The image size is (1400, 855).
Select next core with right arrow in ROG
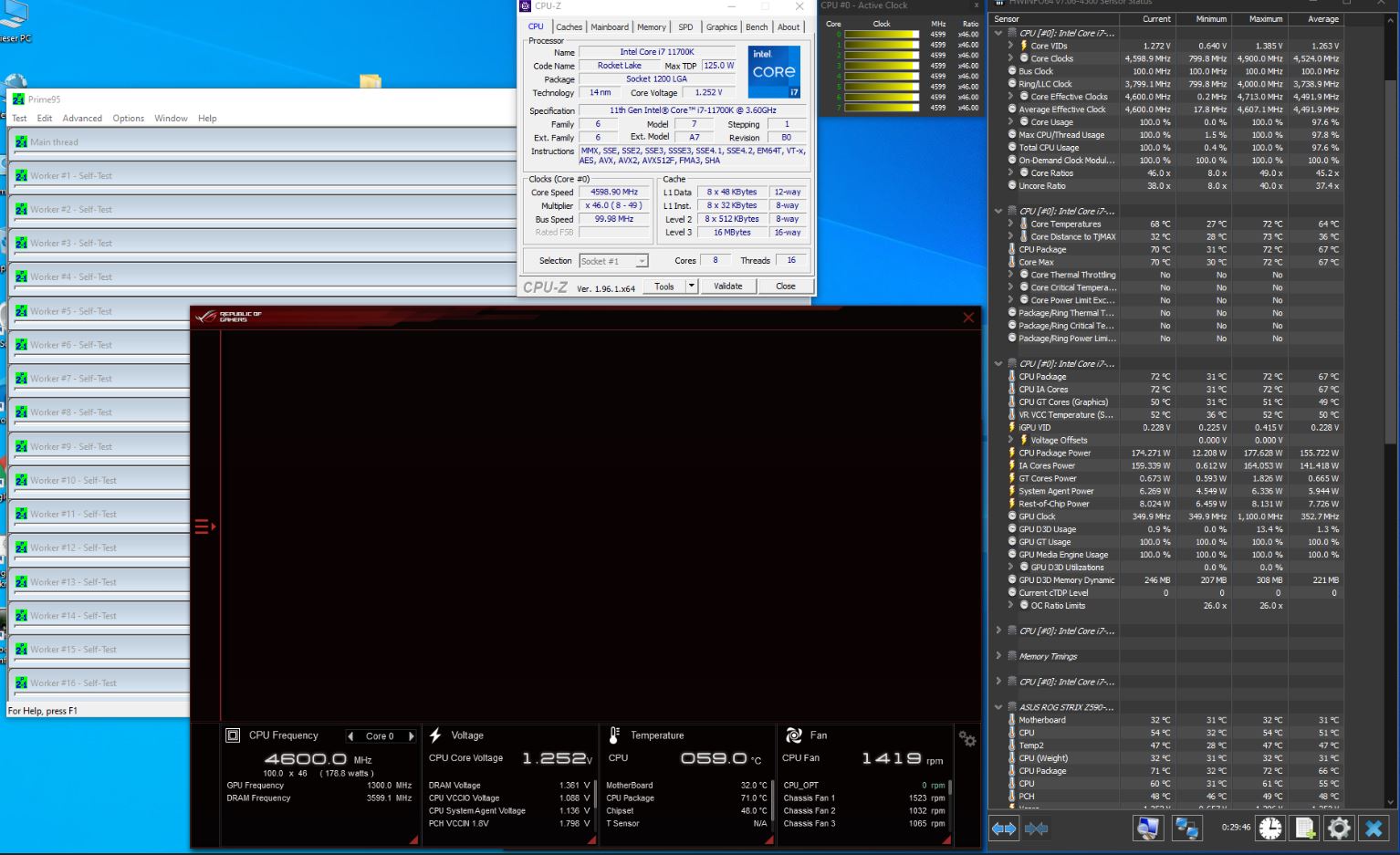[411, 736]
